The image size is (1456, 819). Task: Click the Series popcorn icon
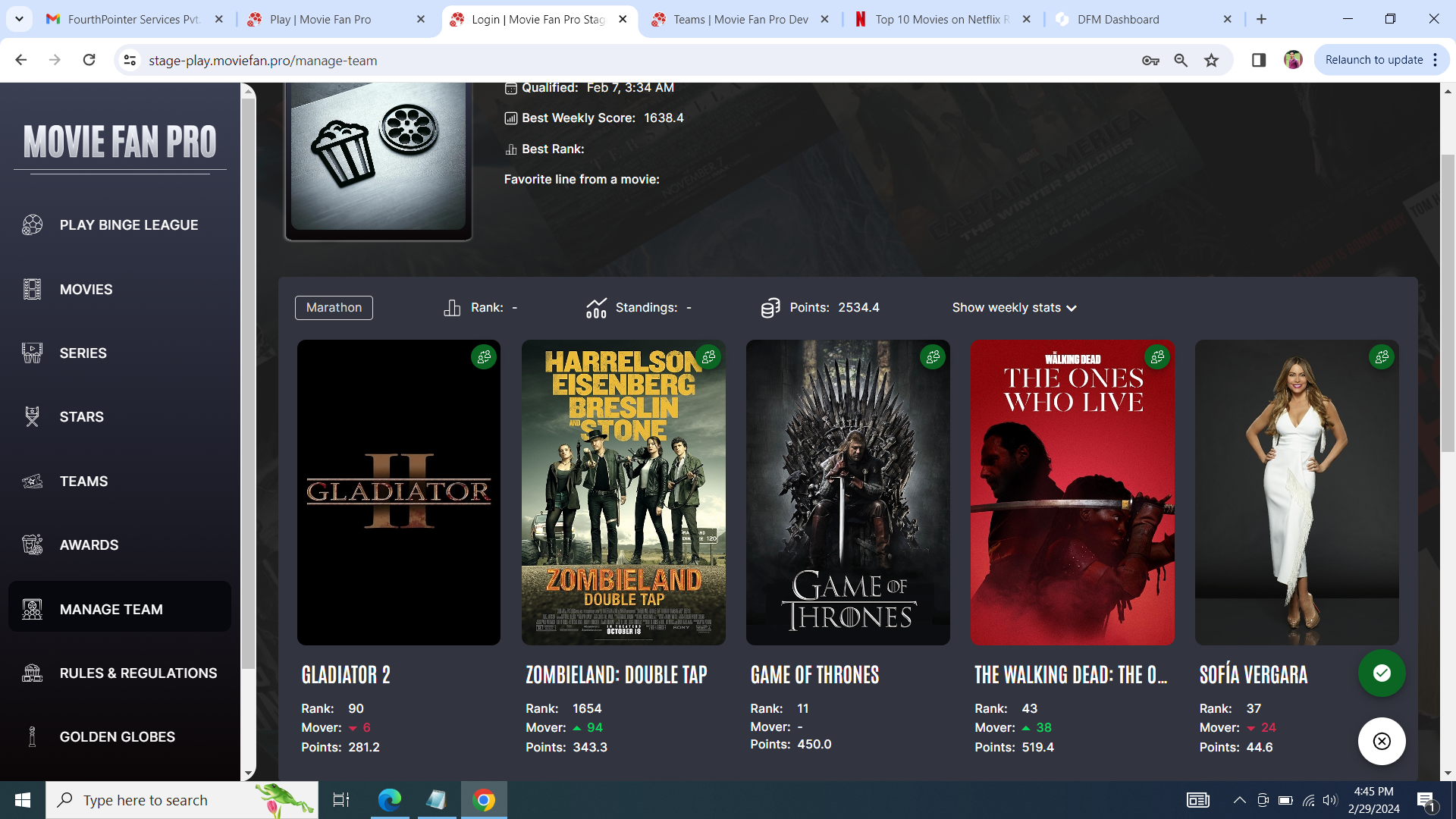click(x=32, y=353)
